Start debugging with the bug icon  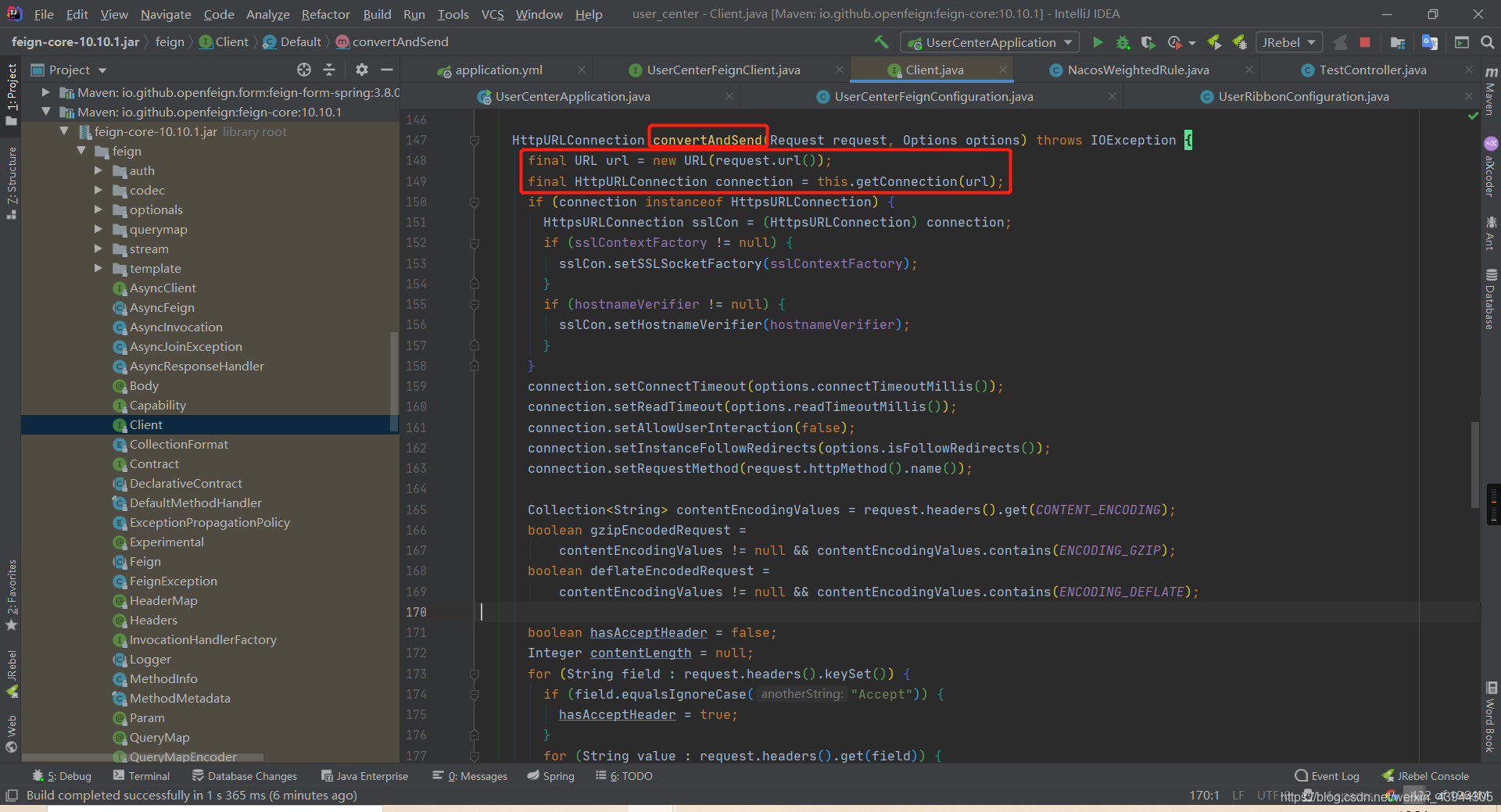1123,42
